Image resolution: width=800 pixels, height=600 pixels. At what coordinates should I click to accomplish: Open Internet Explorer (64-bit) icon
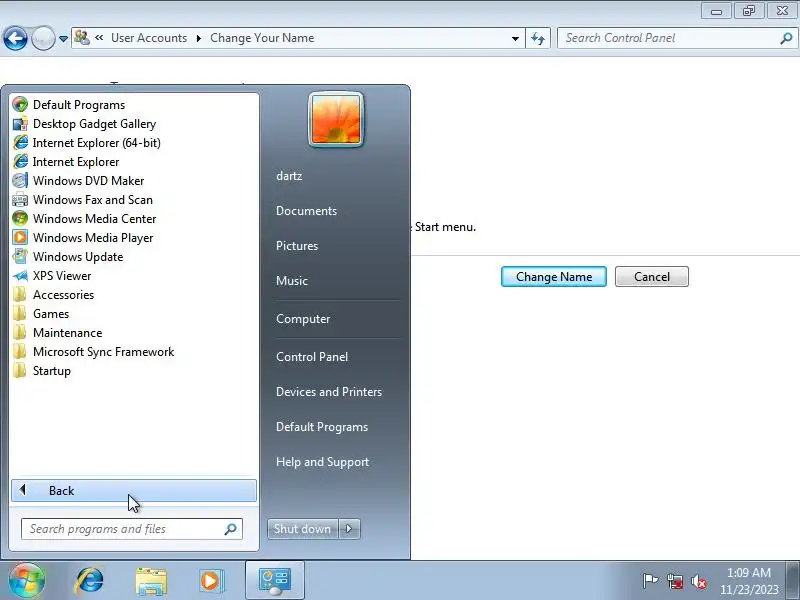click(20, 143)
